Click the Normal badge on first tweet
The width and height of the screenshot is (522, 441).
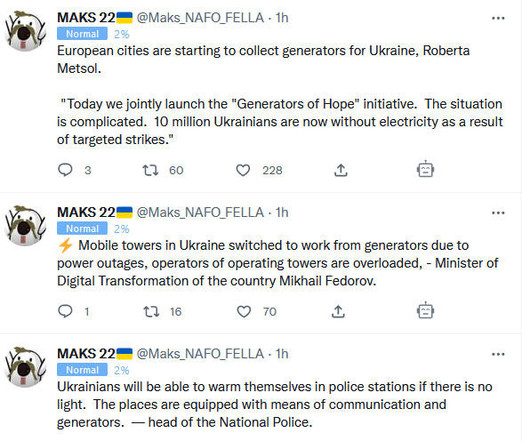click(82, 34)
